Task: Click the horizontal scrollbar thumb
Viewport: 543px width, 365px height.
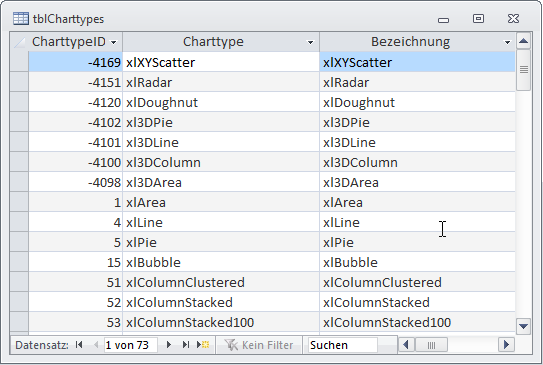Action: coord(431,345)
